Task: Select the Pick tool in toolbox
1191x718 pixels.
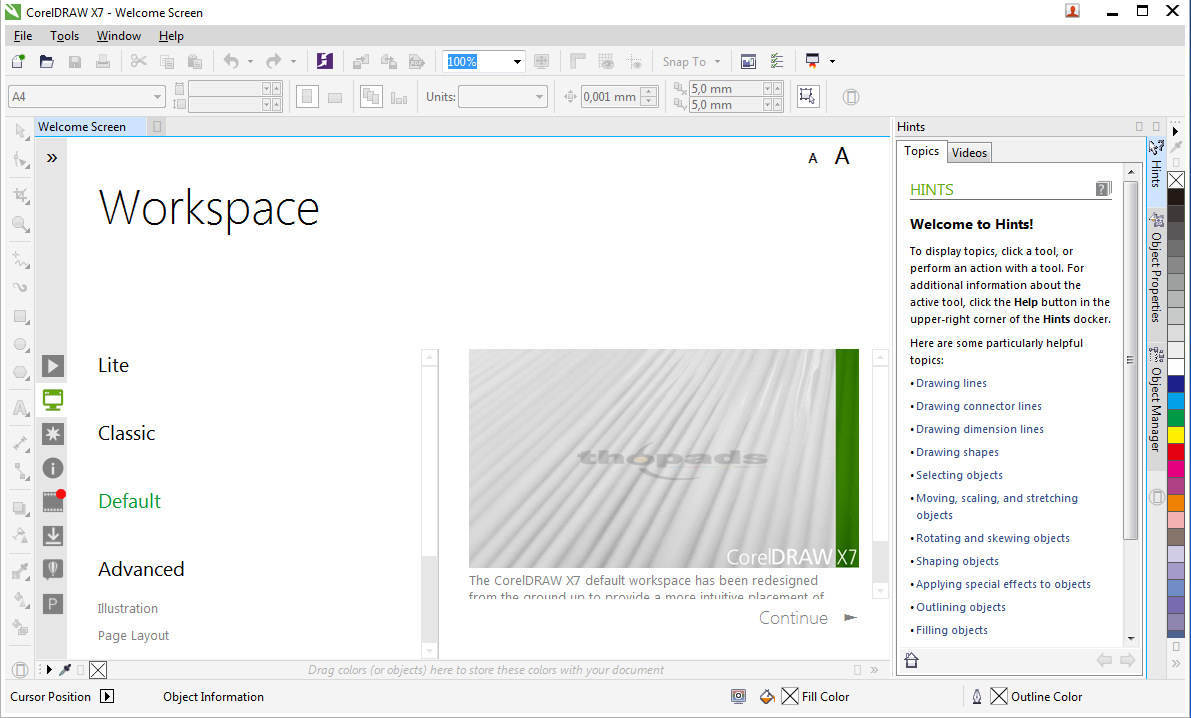Action: 21,131
